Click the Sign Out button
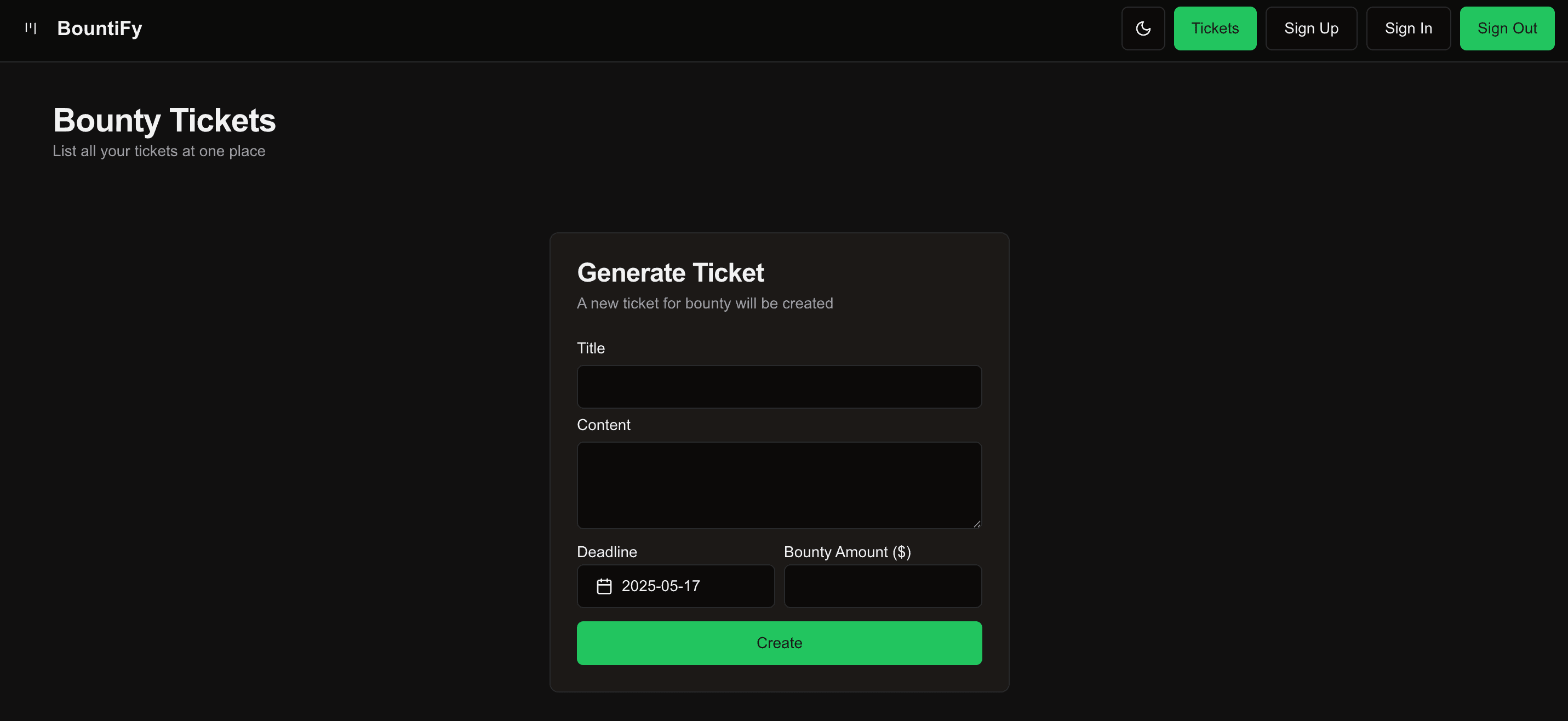 (1507, 28)
